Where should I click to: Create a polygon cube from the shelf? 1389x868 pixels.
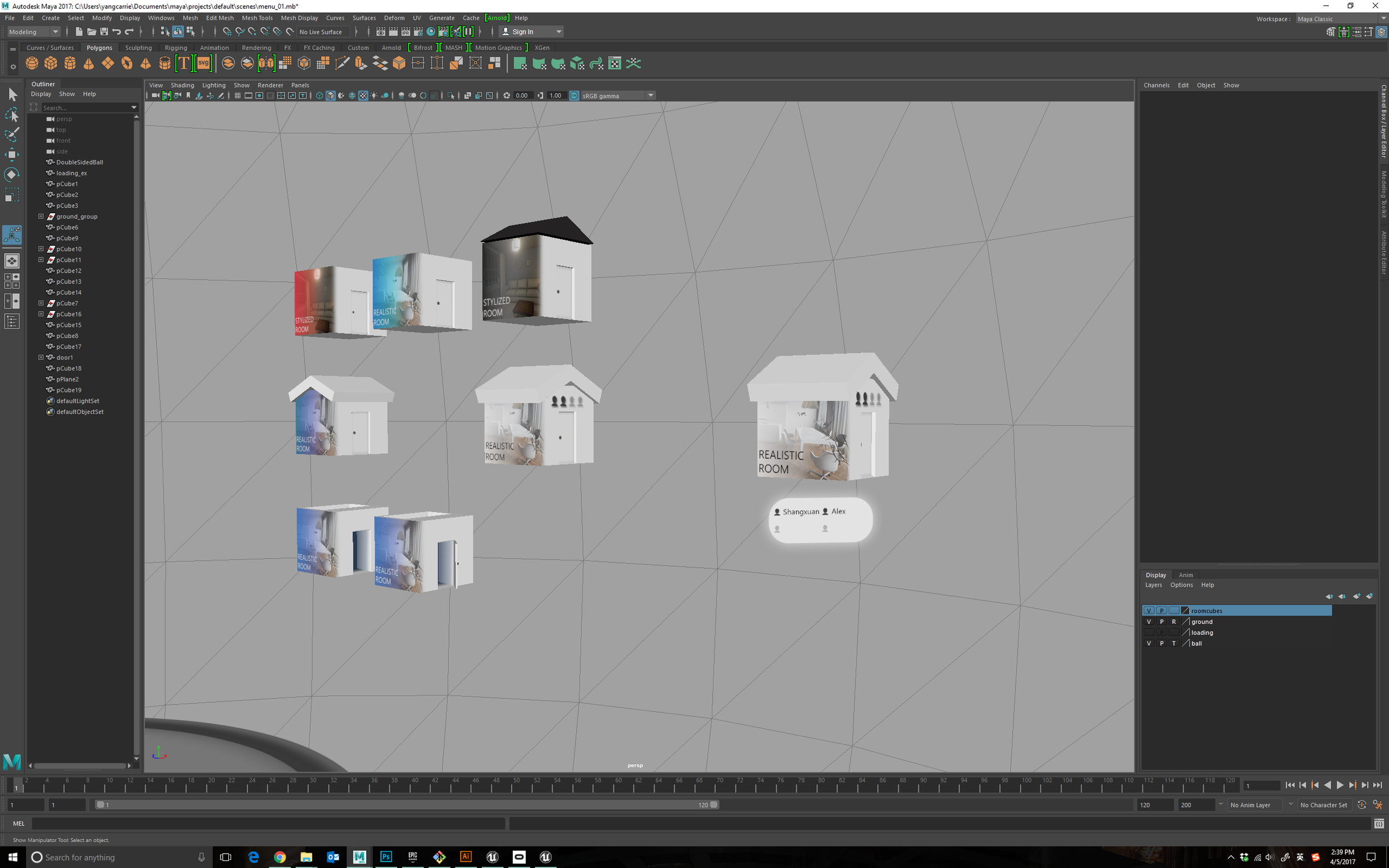point(51,63)
